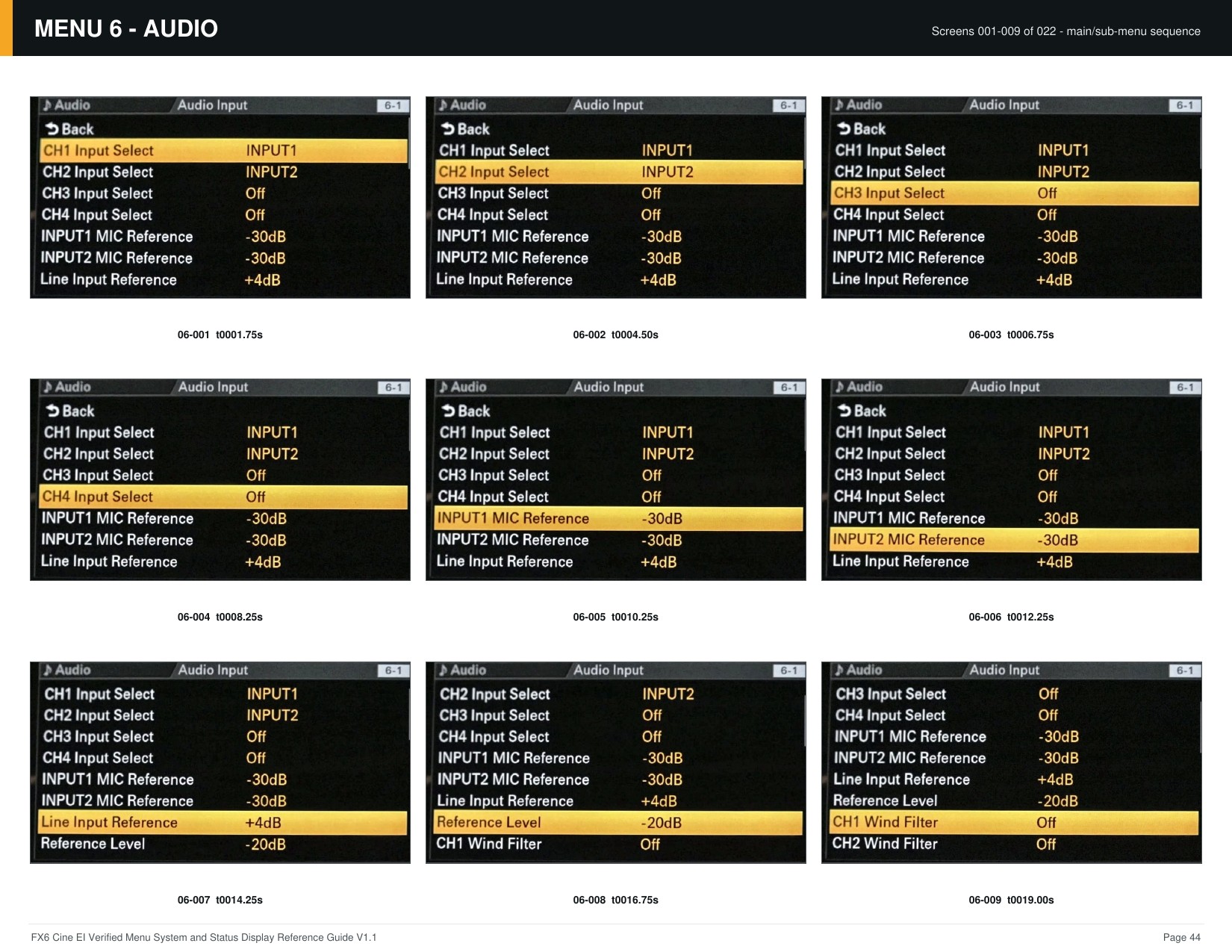Screen dimensions: 1232x952
Task: Click the 6-1 page badge in screen 06-006
Action: [1185, 388]
